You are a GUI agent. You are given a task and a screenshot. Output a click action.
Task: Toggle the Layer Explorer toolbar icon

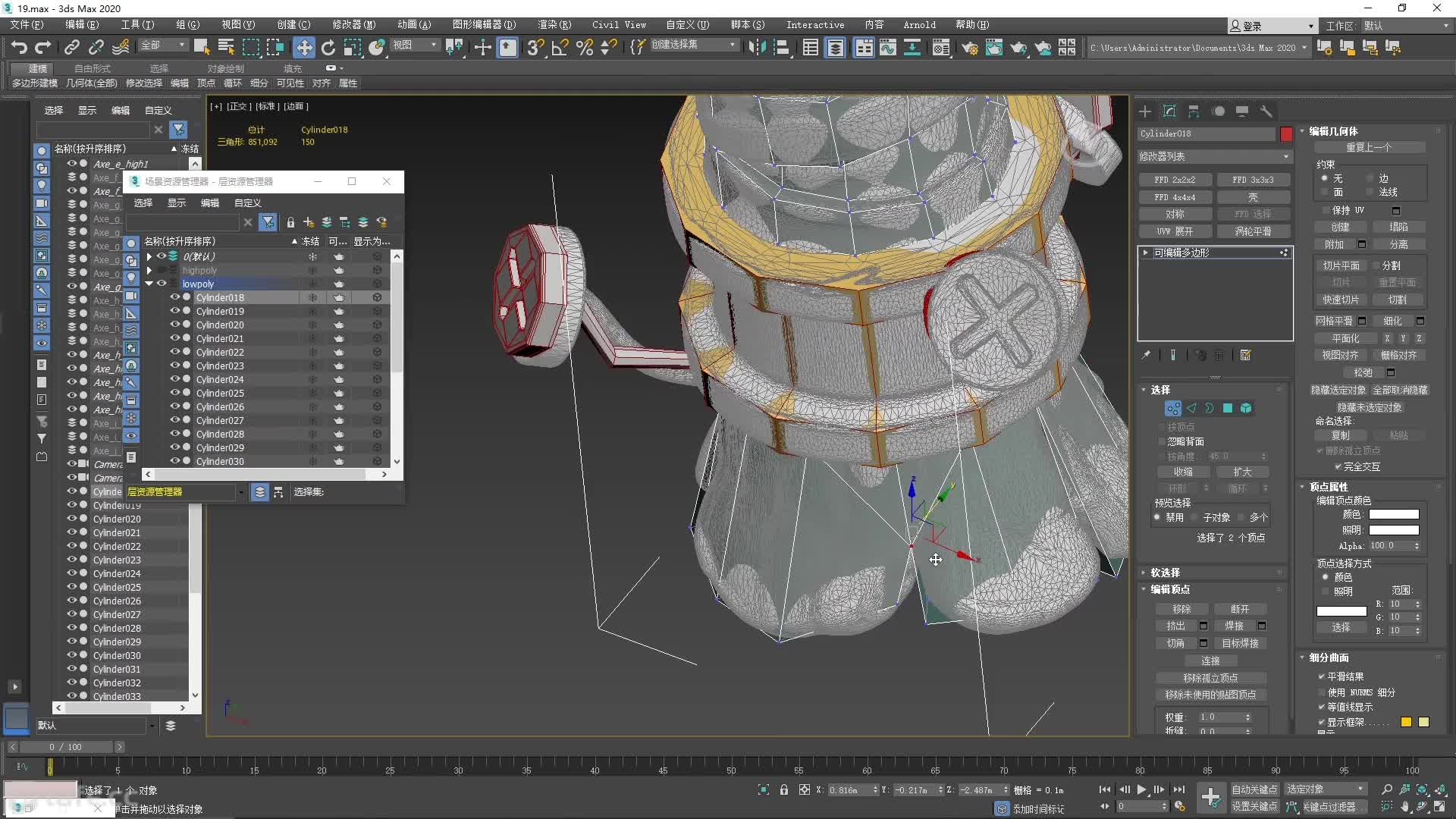pyautogui.click(x=835, y=48)
